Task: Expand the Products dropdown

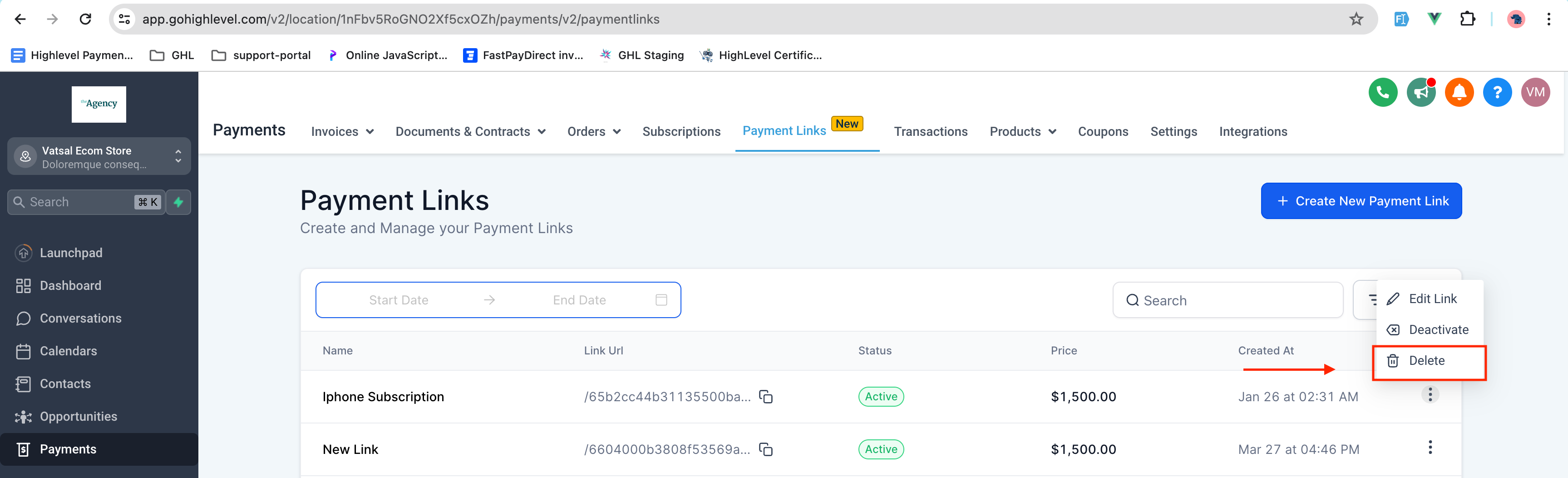Action: point(1022,131)
